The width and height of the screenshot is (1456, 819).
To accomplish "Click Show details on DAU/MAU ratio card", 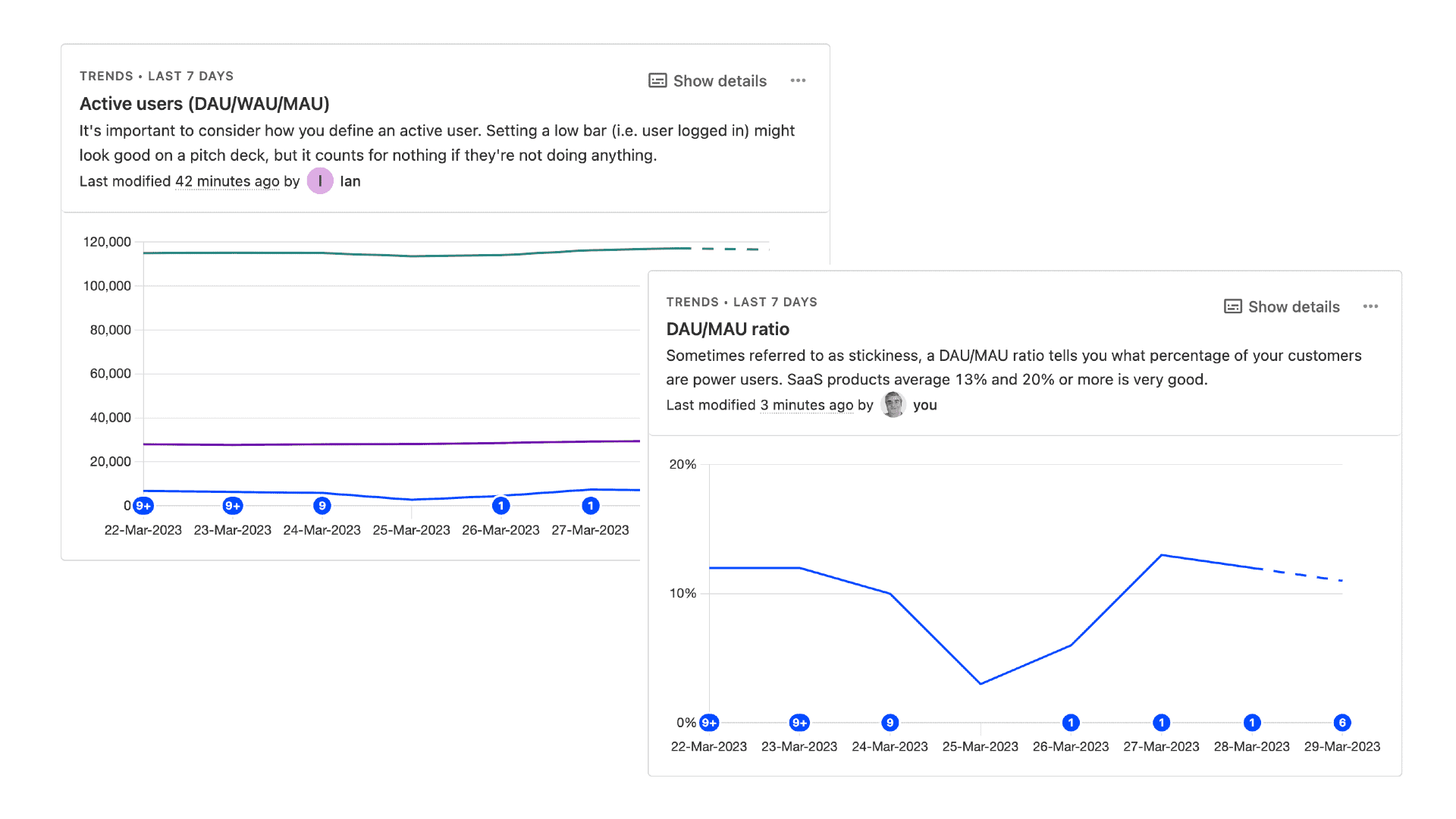I will coord(1282,307).
